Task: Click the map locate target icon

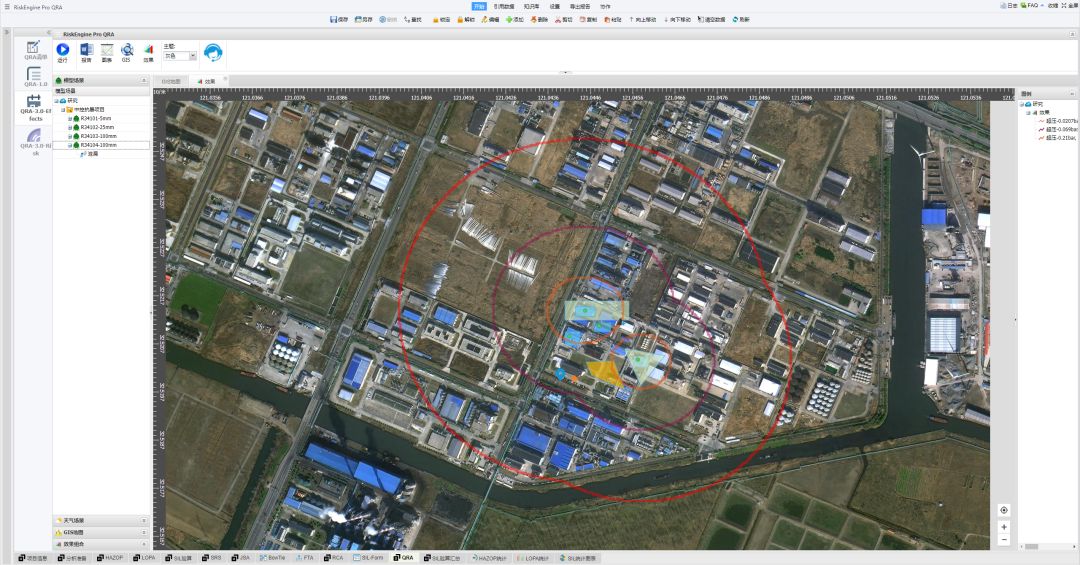Action: tap(1004, 510)
